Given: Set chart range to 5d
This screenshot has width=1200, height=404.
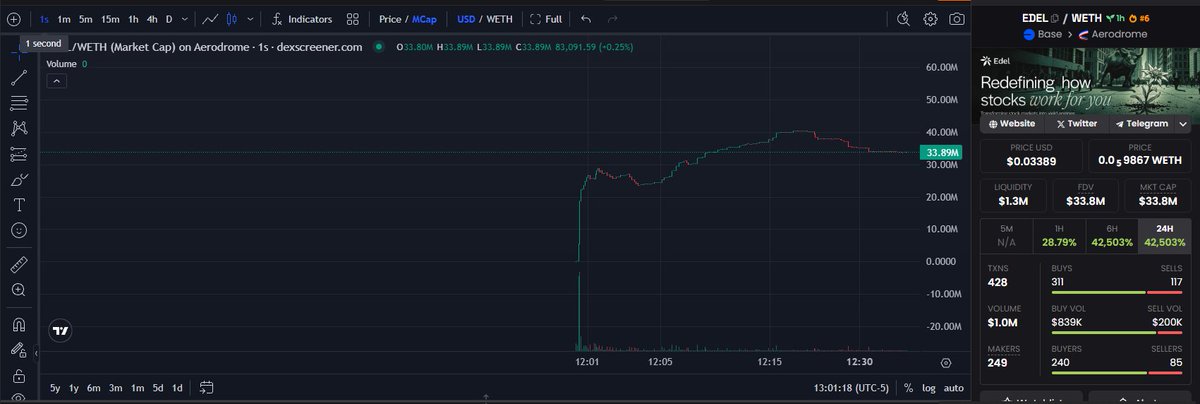Looking at the screenshot, I should tap(158, 388).
